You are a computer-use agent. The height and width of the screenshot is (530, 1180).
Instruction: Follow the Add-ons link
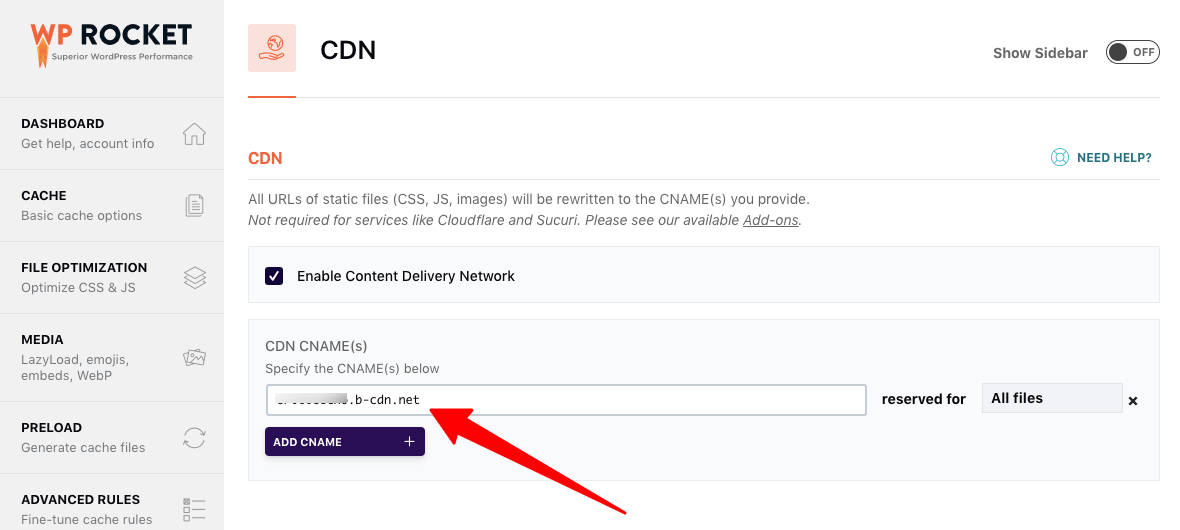770,220
